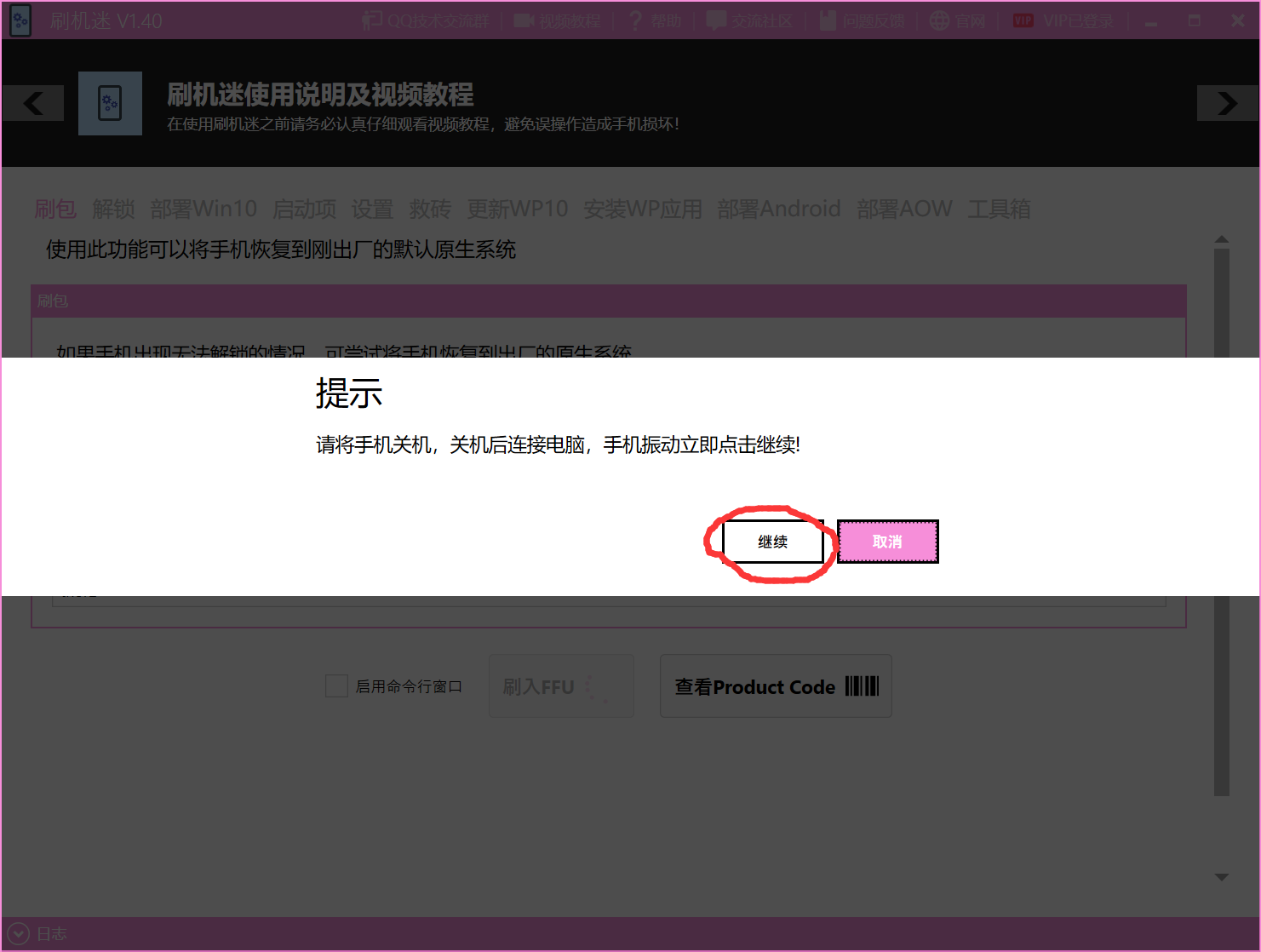Click the 查看Product Code barcode button
Viewport: 1261px width, 952px height.
tap(776, 686)
